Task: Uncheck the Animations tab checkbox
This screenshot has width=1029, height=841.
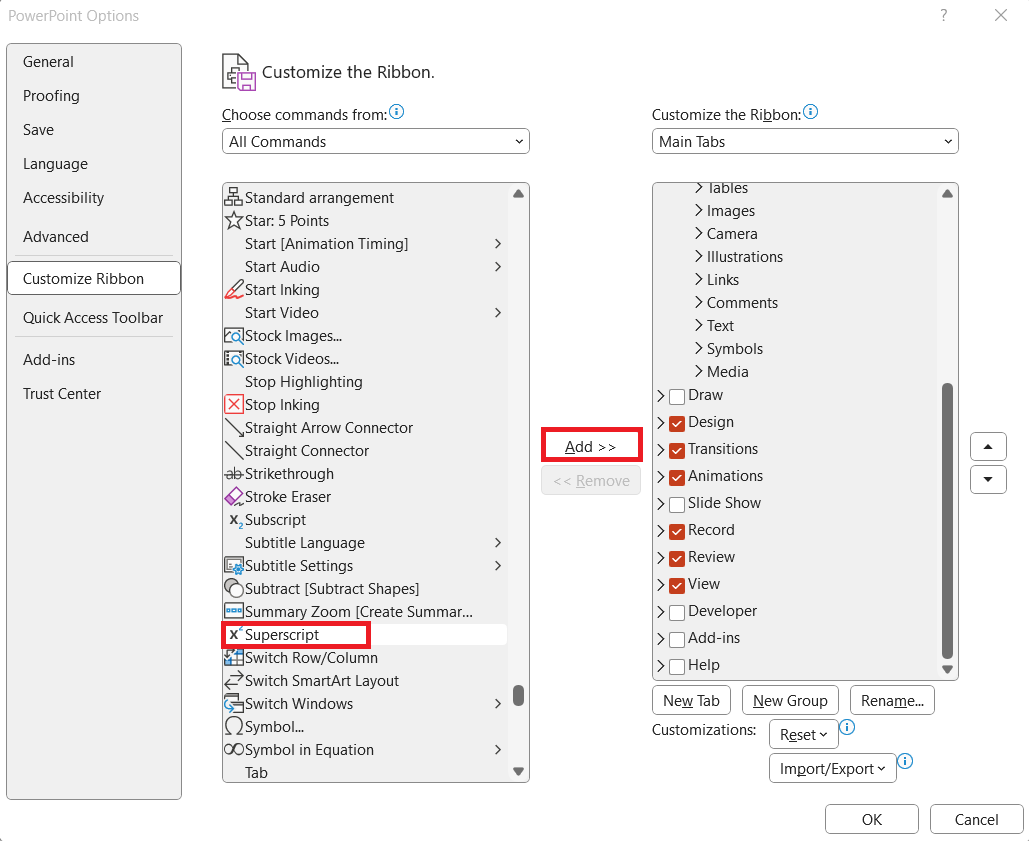Action: [x=677, y=477]
